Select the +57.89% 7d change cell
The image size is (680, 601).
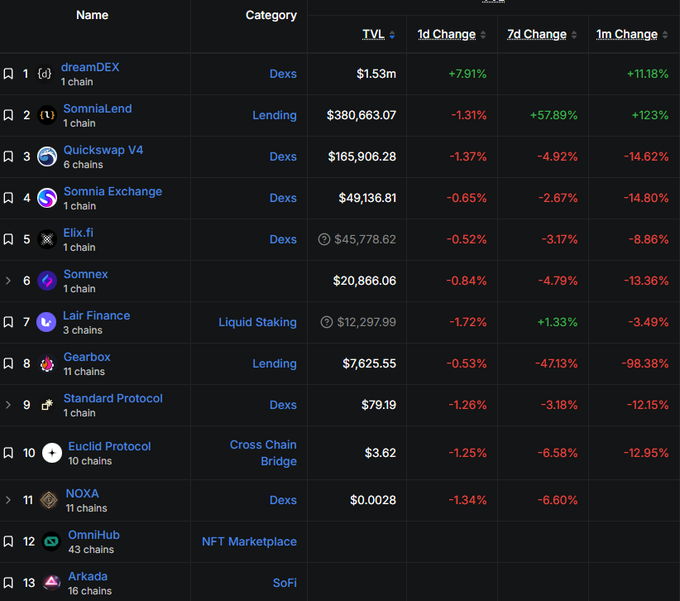coord(554,115)
